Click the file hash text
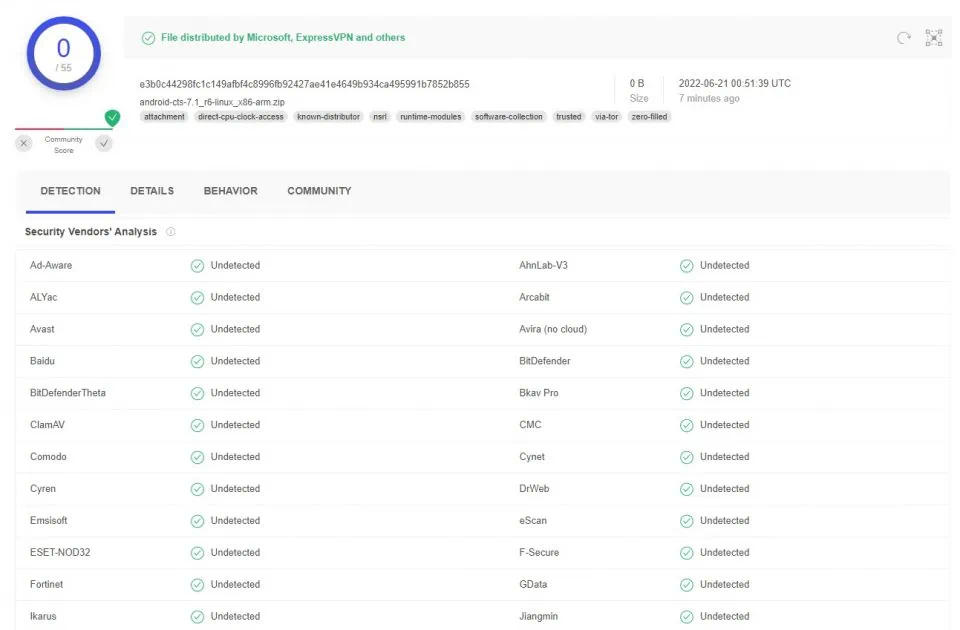 click(304, 84)
